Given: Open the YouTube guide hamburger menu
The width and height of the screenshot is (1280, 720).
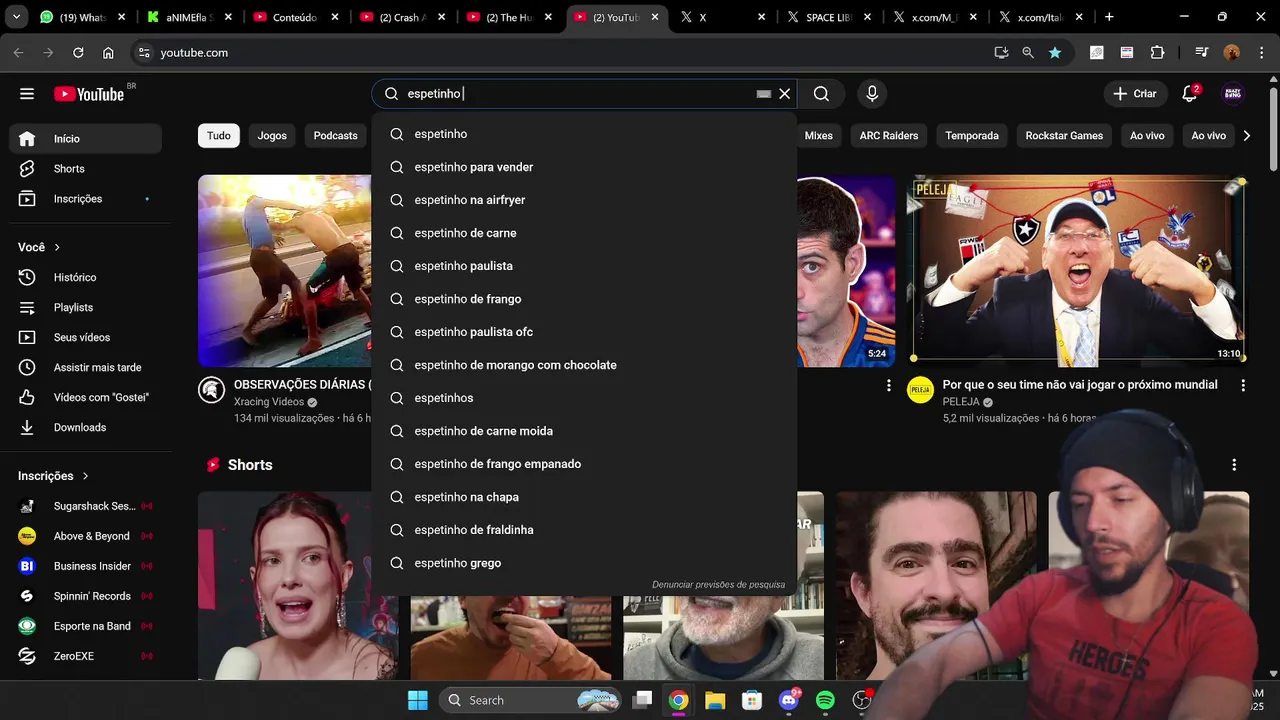Looking at the screenshot, I should (27, 94).
